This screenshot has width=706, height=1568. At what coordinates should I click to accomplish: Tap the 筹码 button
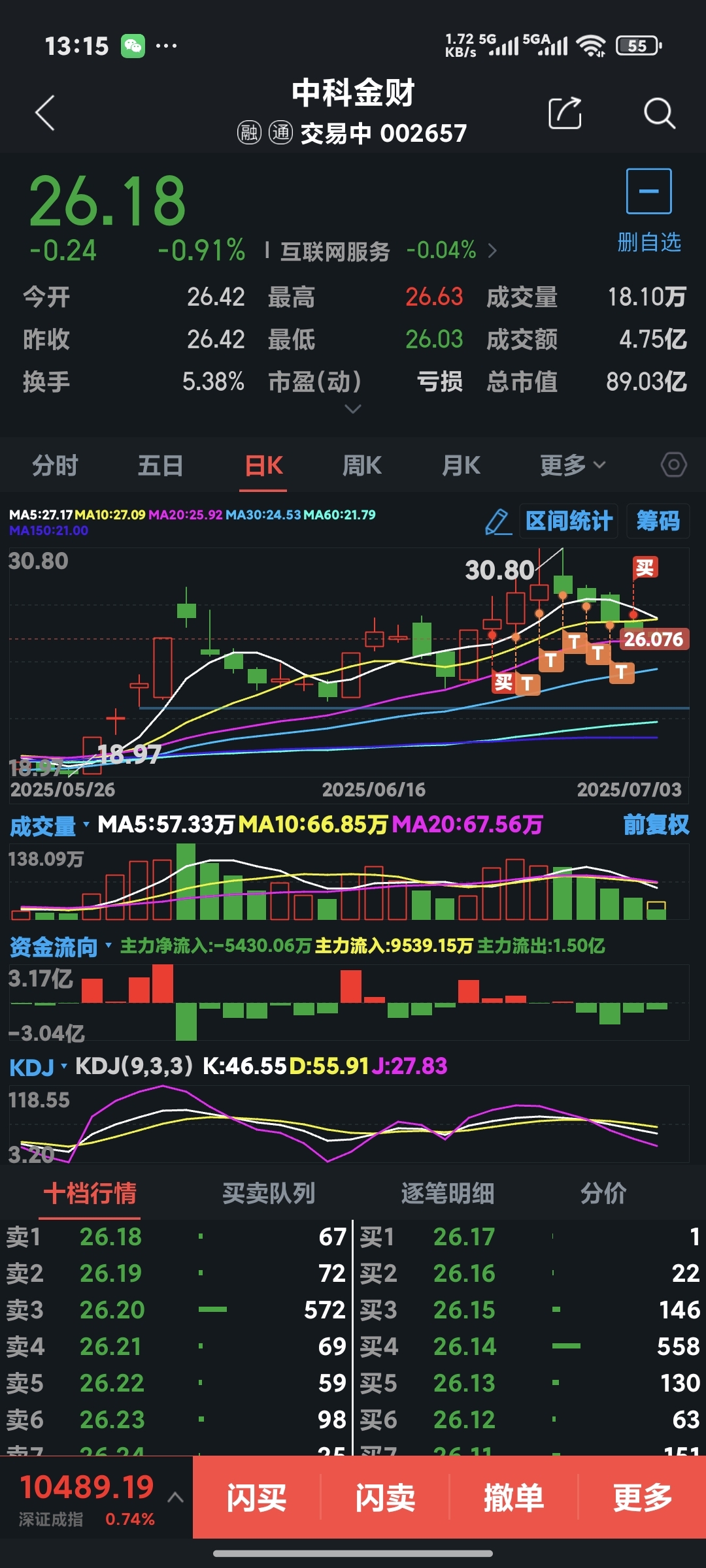coord(658,521)
